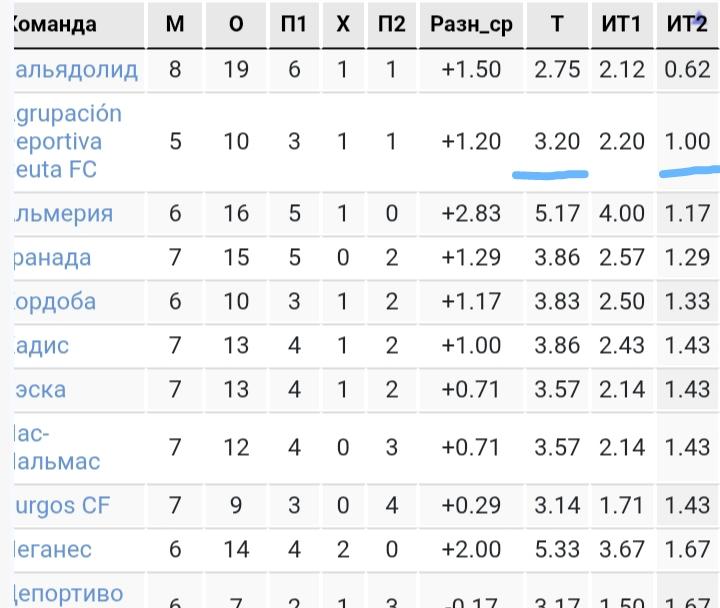
Task: Open the Лас-Пальмас team link
Action: coord(55,448)
